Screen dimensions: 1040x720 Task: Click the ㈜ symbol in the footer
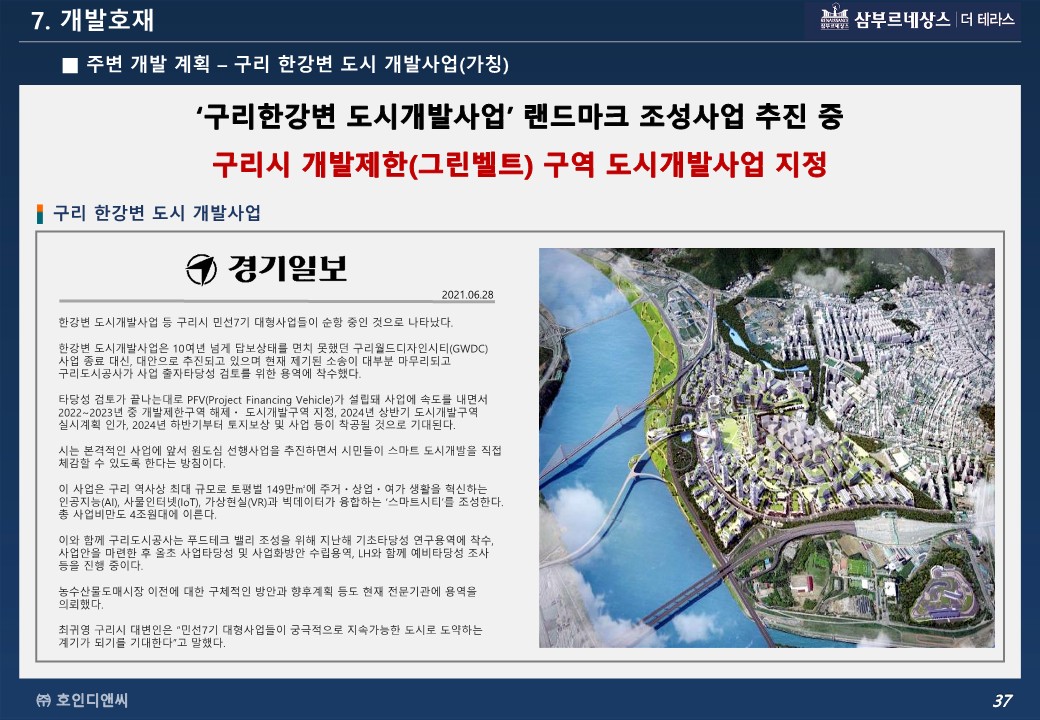[43, 698]
